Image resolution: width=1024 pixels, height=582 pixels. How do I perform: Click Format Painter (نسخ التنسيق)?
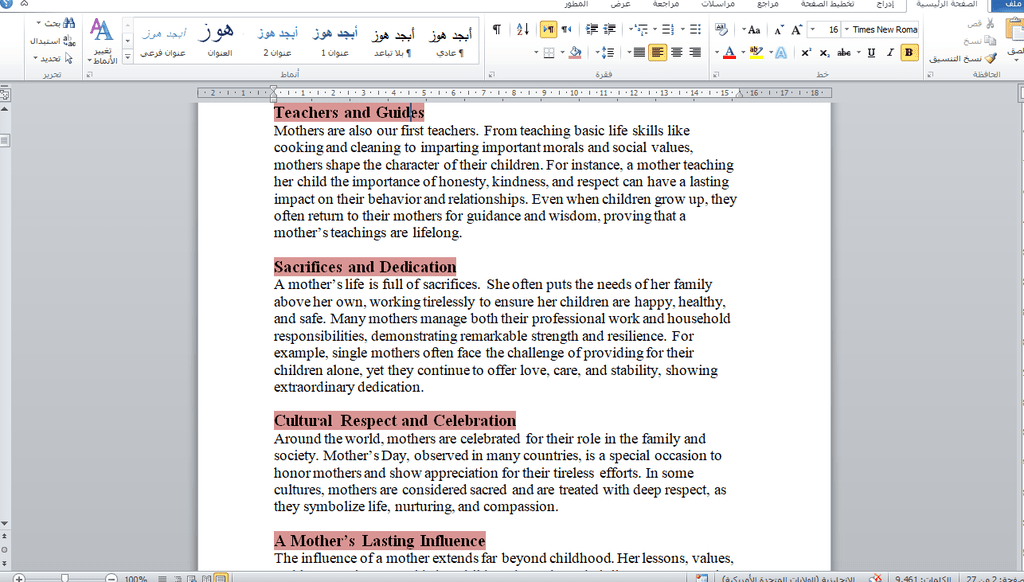(x=964, y=59)
